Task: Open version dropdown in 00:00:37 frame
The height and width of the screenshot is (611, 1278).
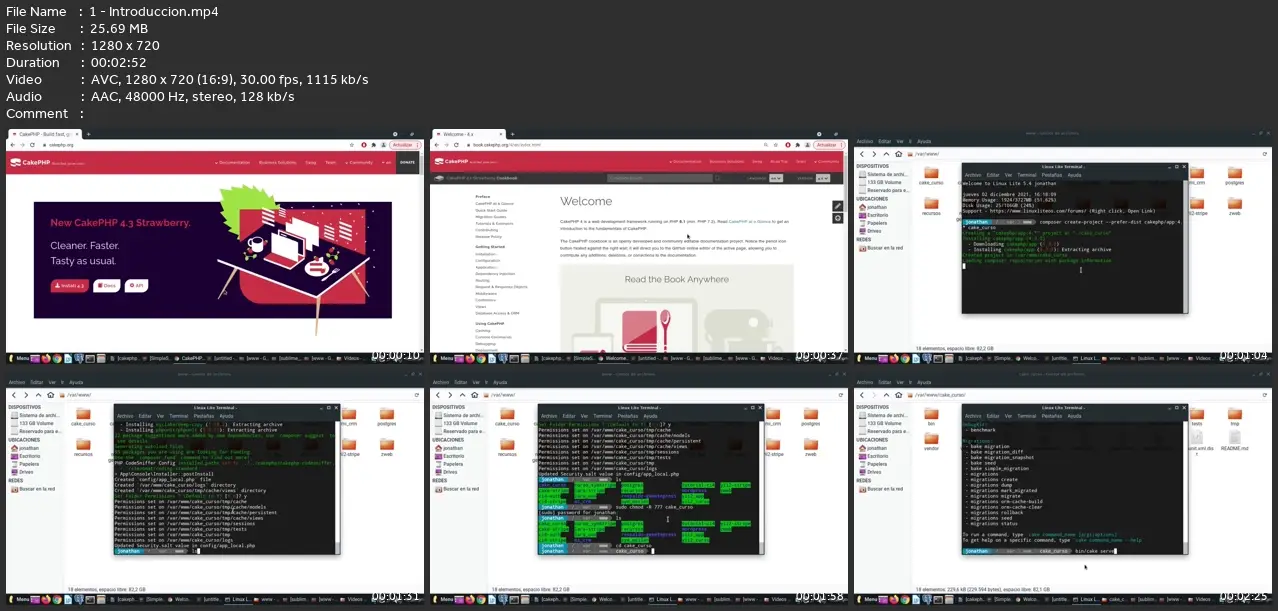Action: pyautogui.click(x=822, y=178)
